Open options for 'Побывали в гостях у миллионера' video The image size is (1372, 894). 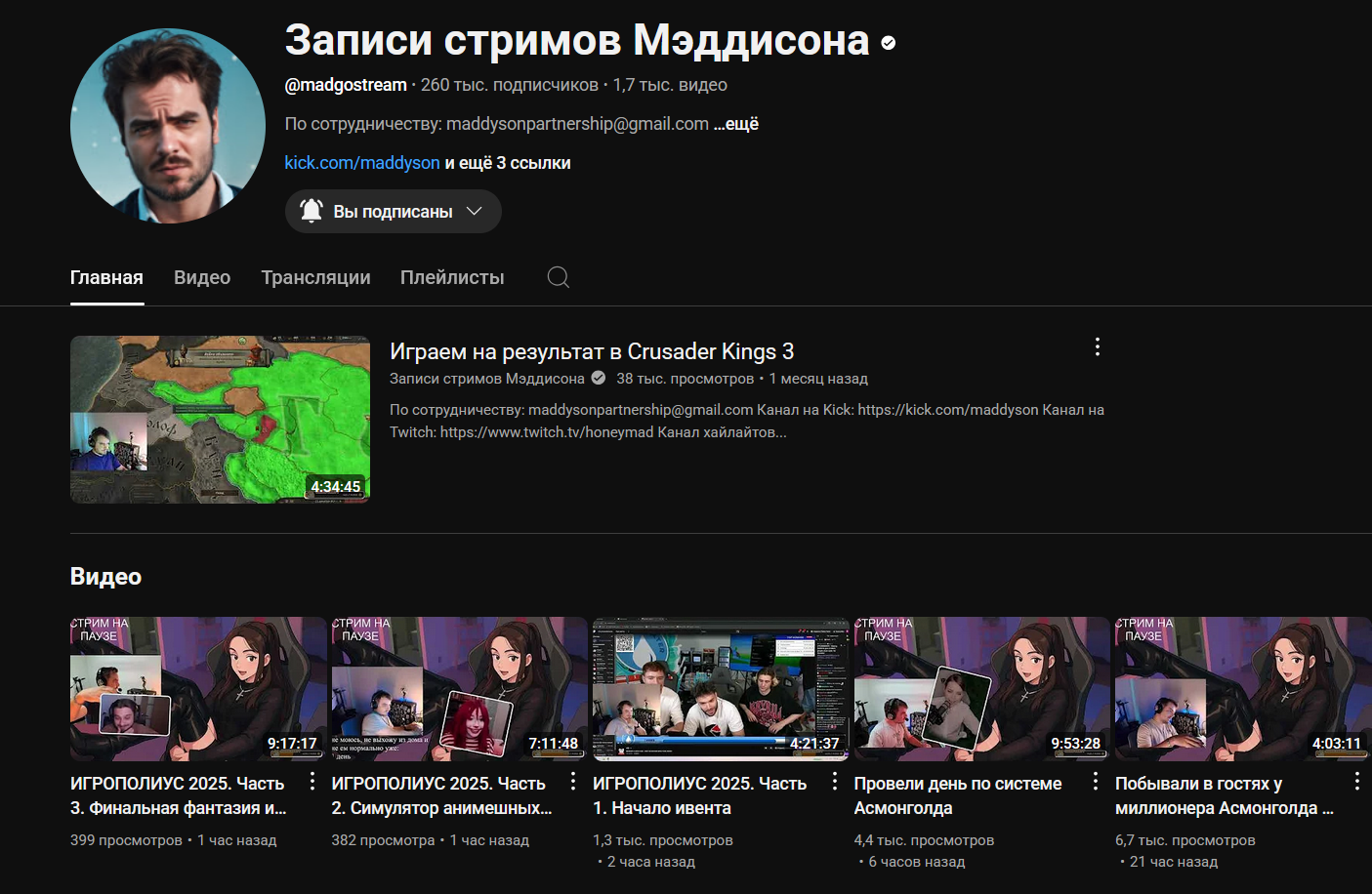[1357, 781]
